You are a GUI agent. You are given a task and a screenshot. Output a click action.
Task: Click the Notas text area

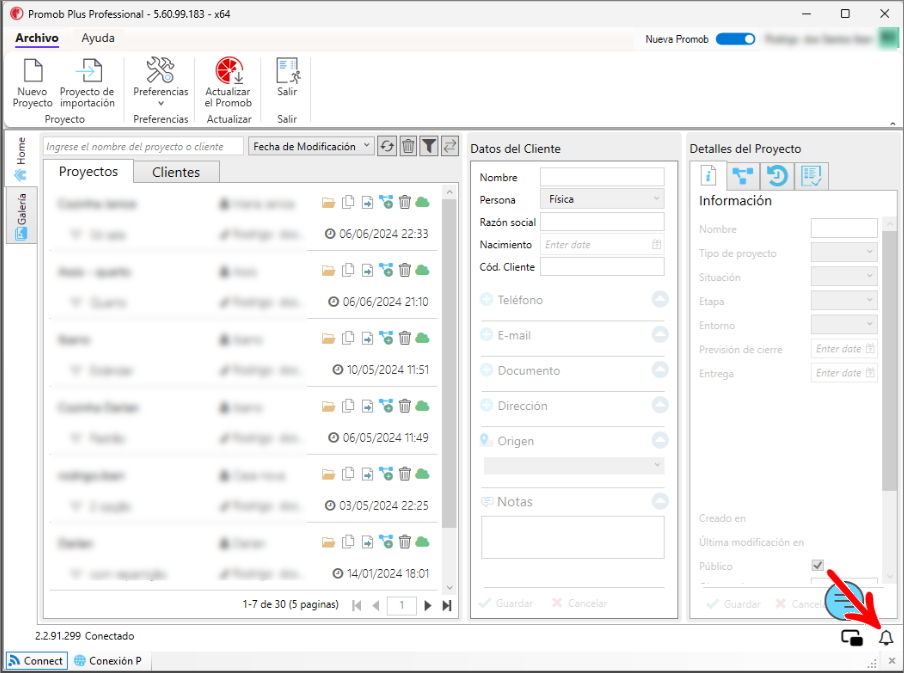572,537
